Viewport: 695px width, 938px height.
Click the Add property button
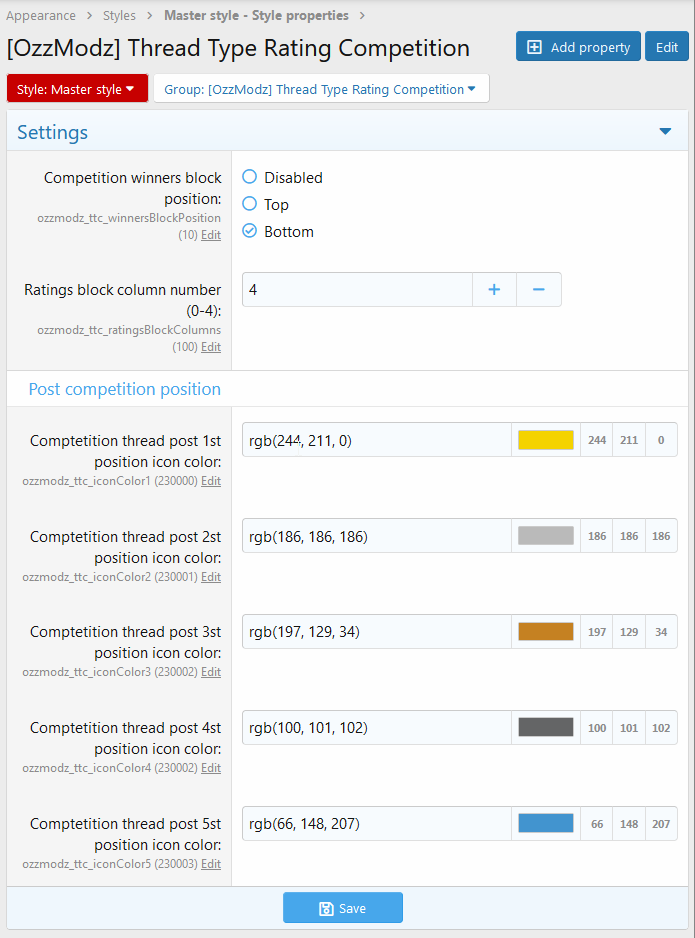(x=578, y=47)
